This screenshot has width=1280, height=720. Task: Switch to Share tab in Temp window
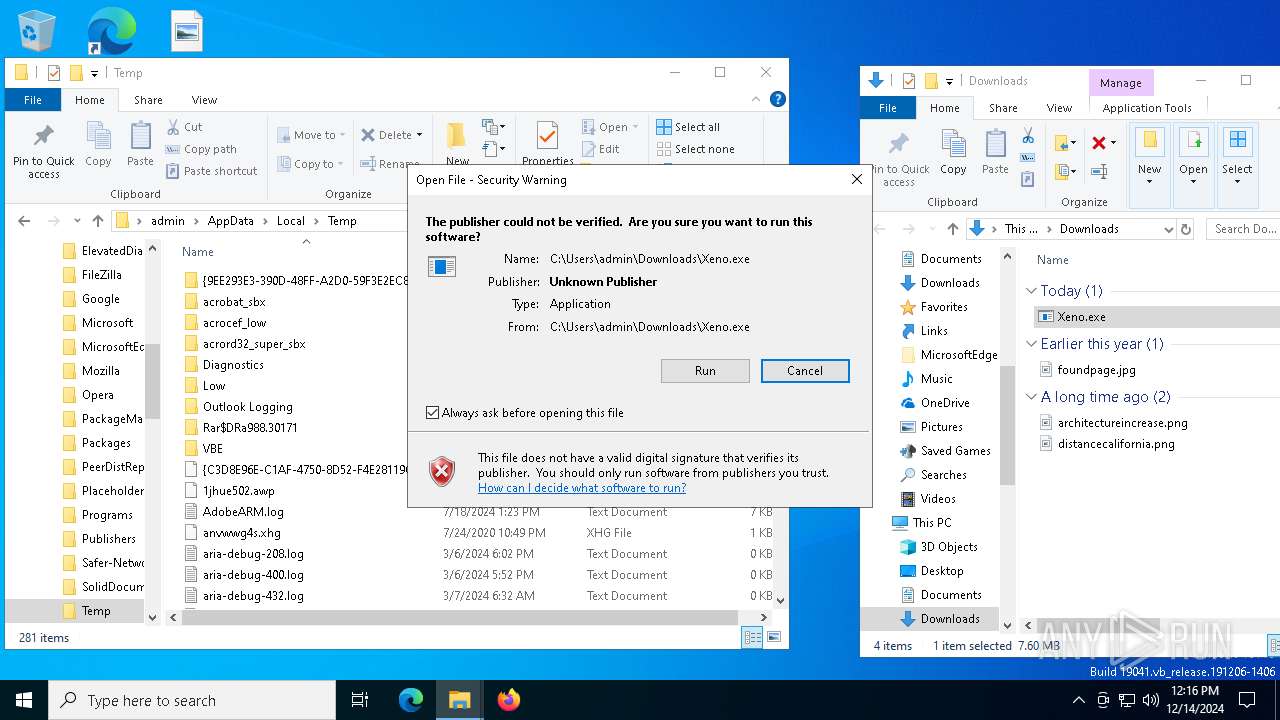148,100
